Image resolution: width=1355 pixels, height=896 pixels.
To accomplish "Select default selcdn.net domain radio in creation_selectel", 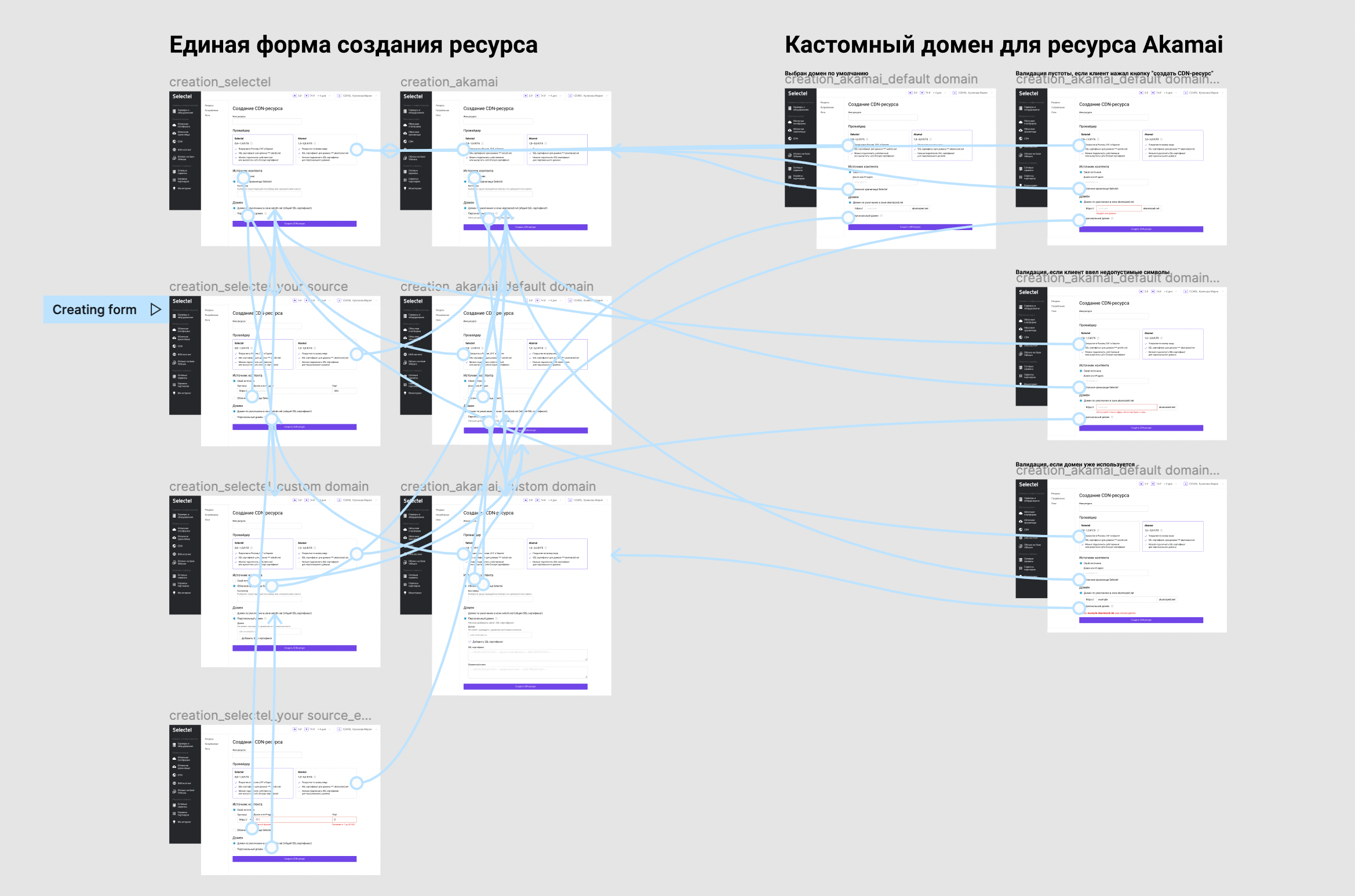I will tap(234, 208).
